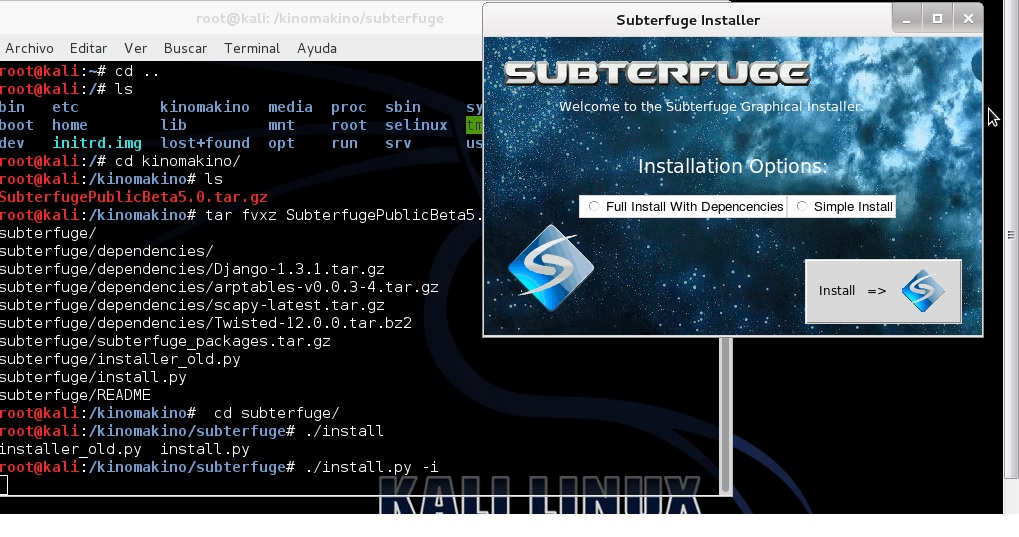Expand the Ver menu
This screenshot has height=537, width=1019.
(x=135, y=48)
